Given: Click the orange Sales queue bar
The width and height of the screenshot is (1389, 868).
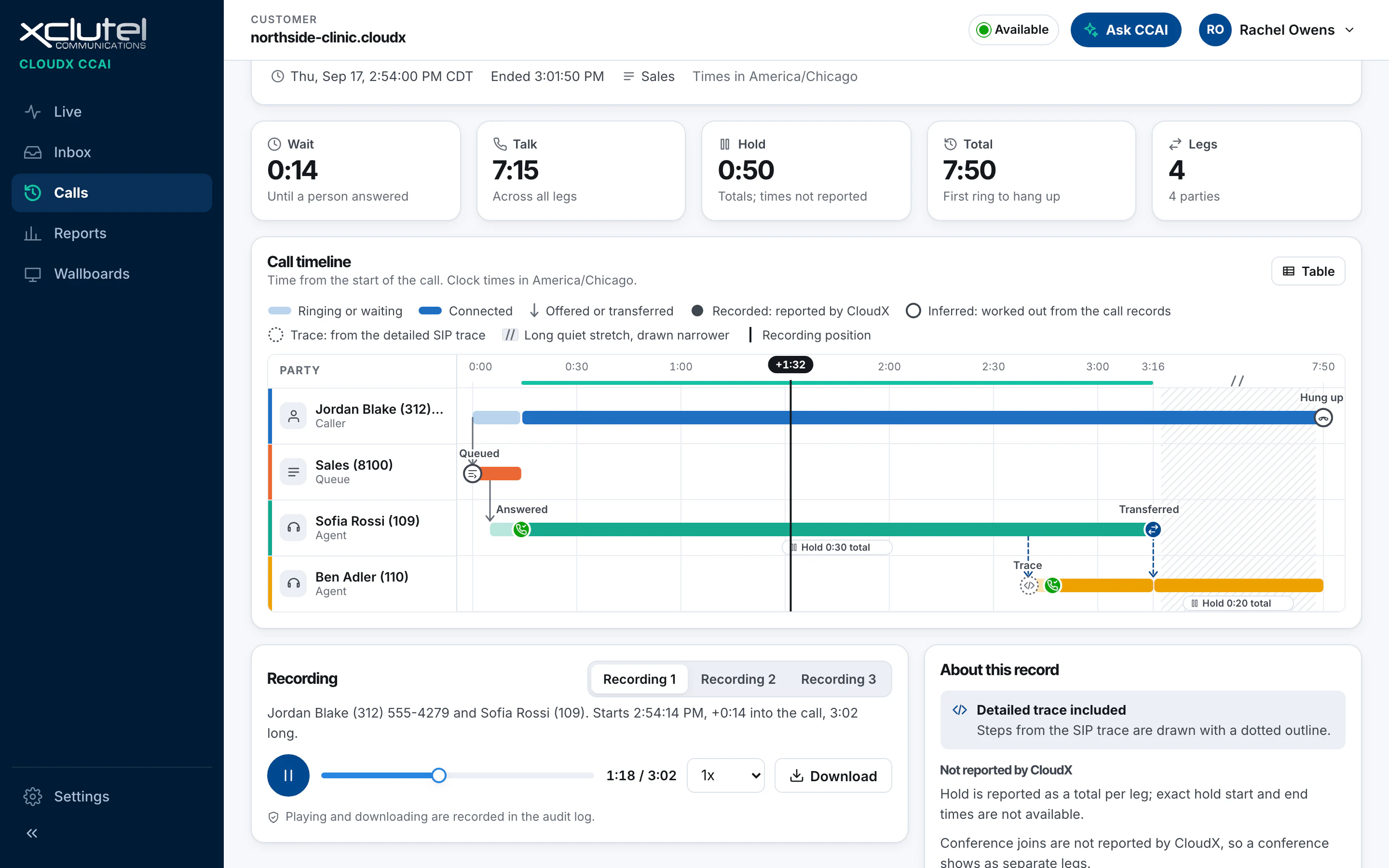Looking at the screenshot, I should point(501,474).
